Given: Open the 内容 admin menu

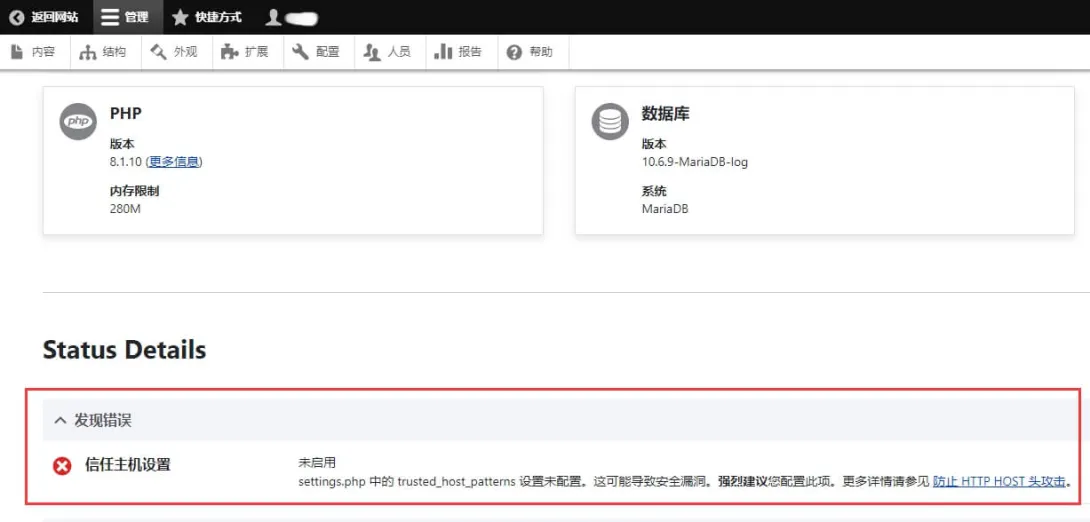Looking at the screenshot, I should click(43, 52).
